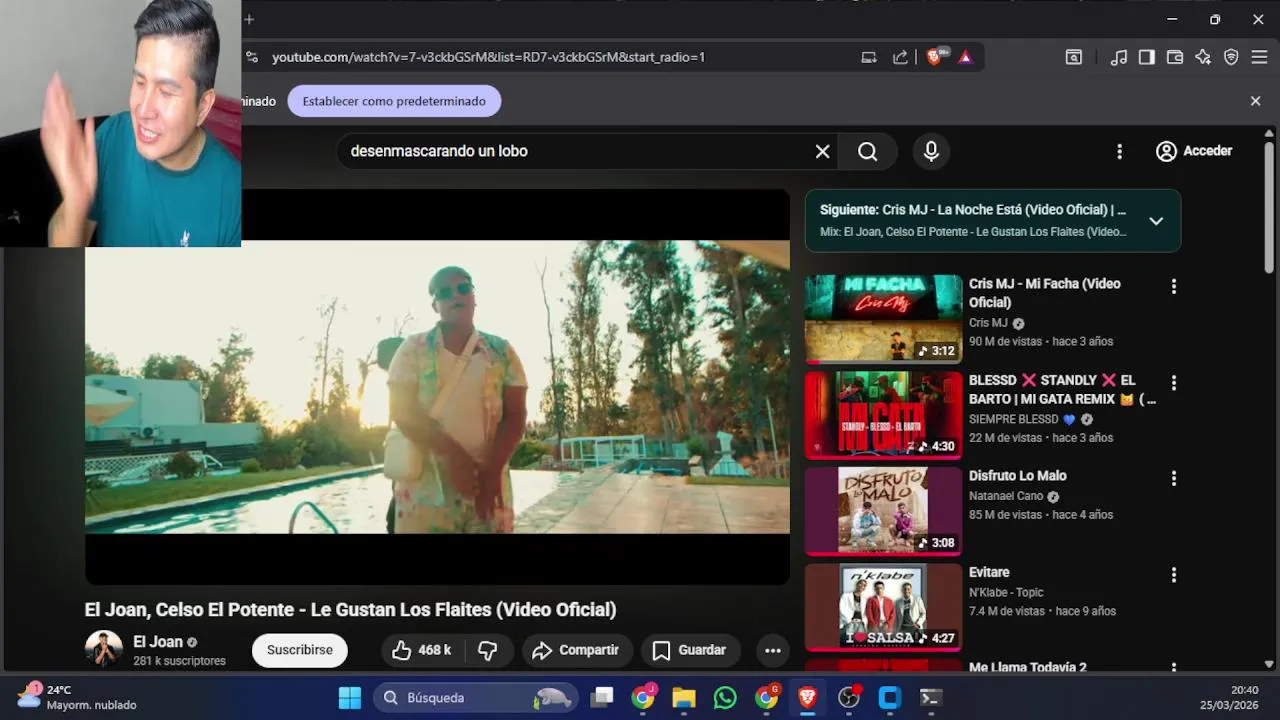1280x720 pixels.
Task: Open Brave hamburger main menu
Action: [x=1259, y=57]
